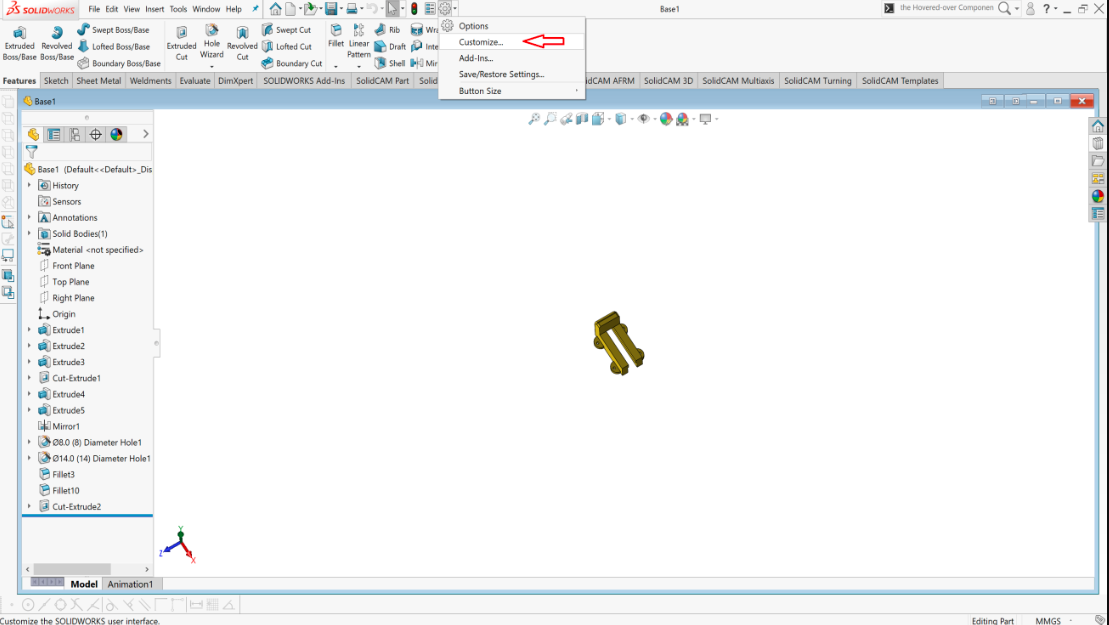Open the Tools menu

[x=178, y=9]
